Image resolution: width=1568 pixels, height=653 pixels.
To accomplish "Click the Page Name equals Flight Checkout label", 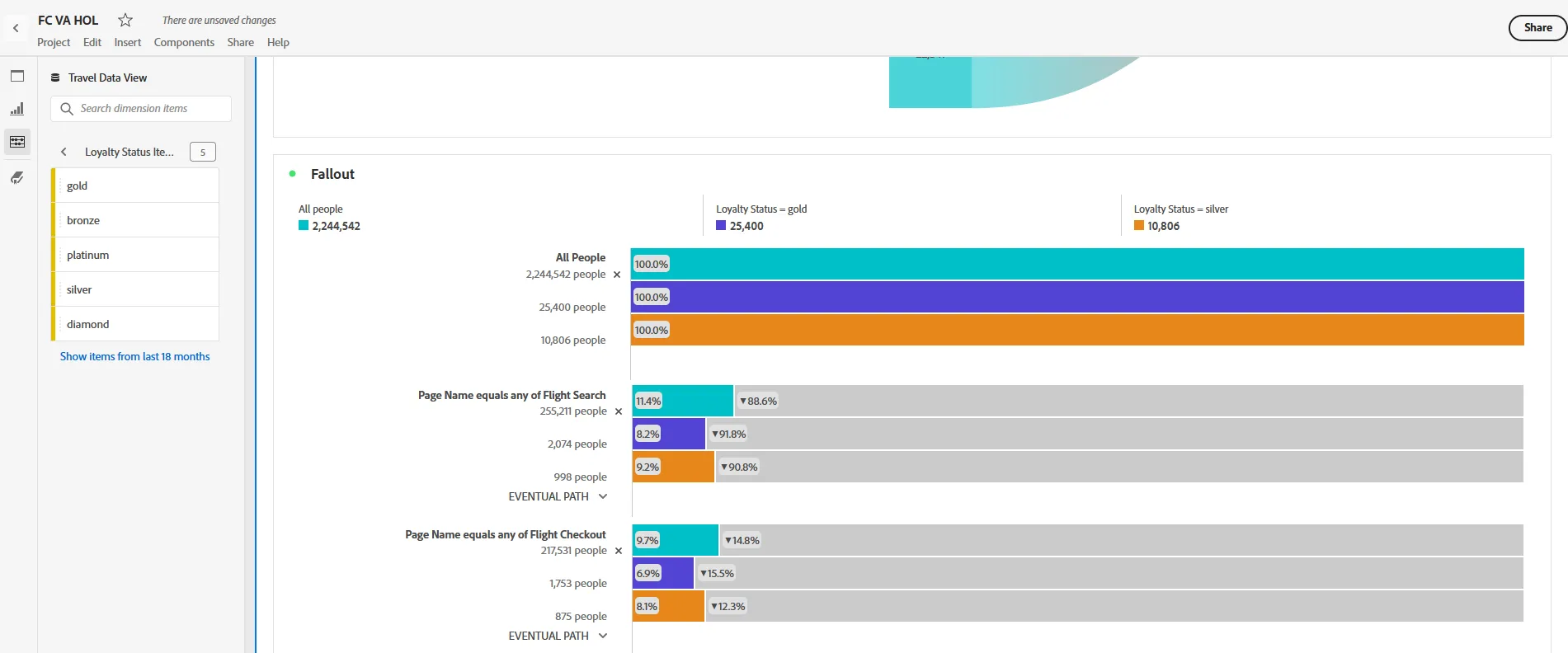I will click(505, 534).
